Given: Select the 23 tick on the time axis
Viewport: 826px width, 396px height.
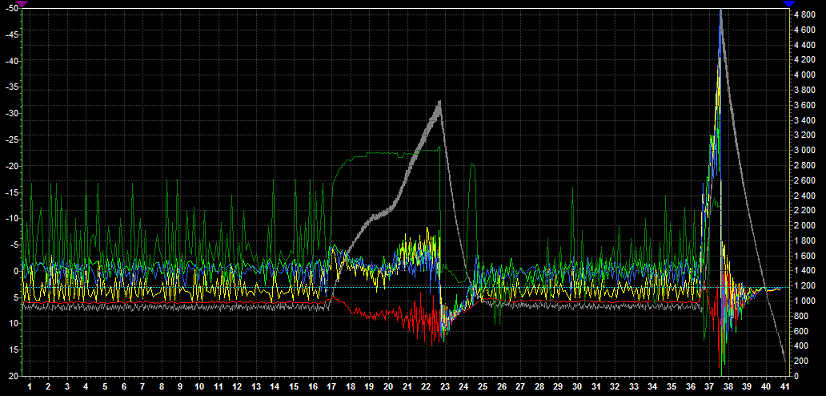Looking at the screenshot, I should [445, 386].
